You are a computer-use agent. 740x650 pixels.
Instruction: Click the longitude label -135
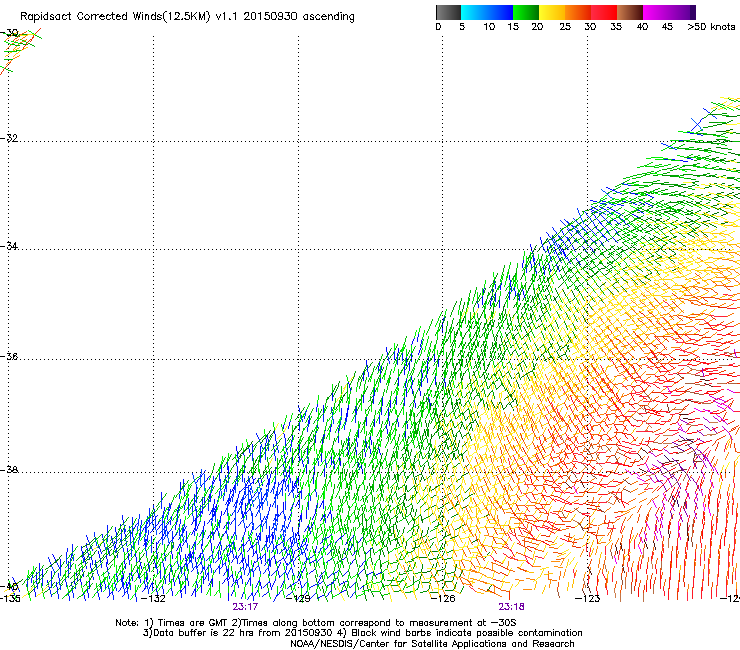pos(10,599)
